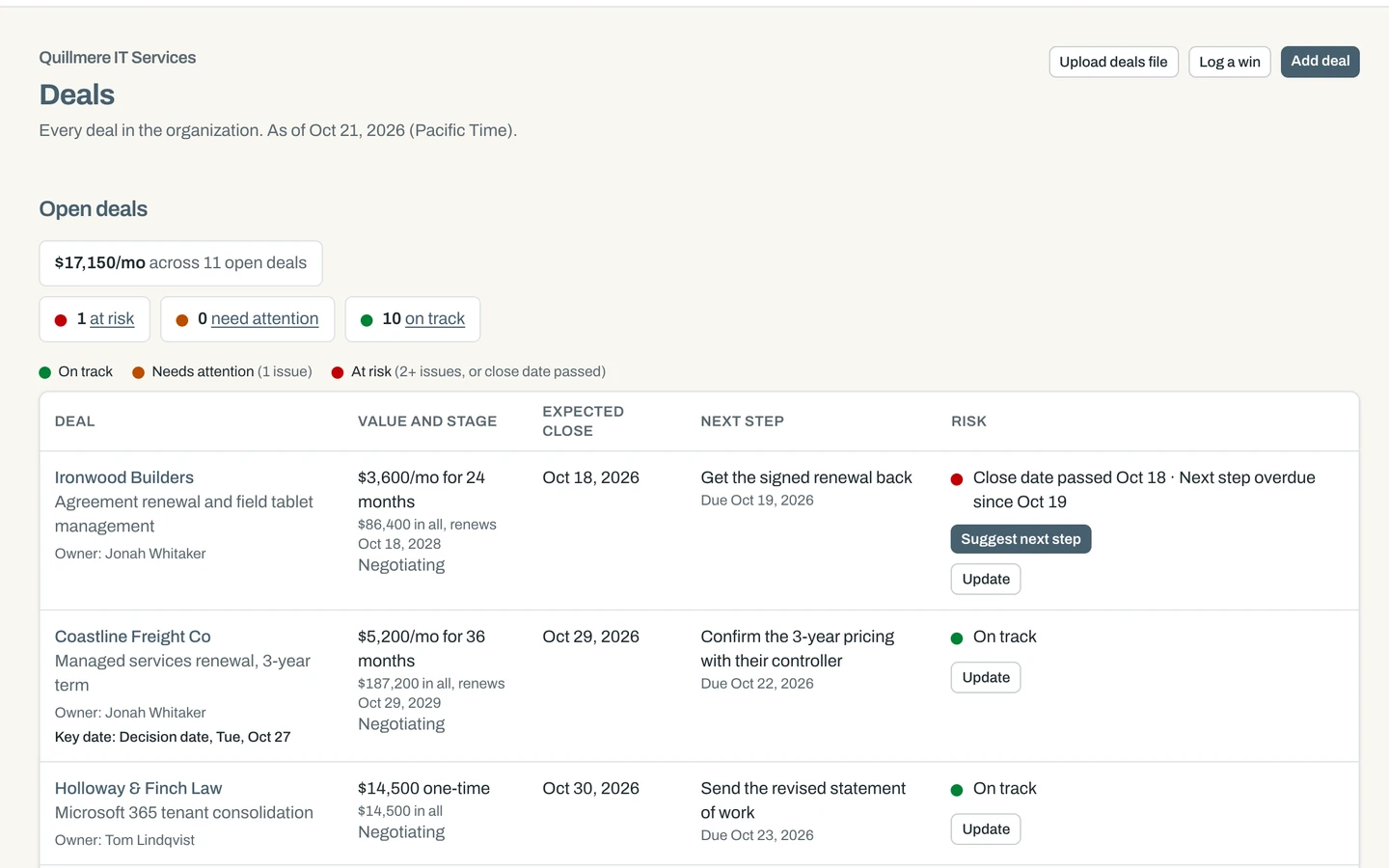This screenshot has height=868, width=1389.
Task: Click the Upload deals file button
Action: click(1113, 62)
